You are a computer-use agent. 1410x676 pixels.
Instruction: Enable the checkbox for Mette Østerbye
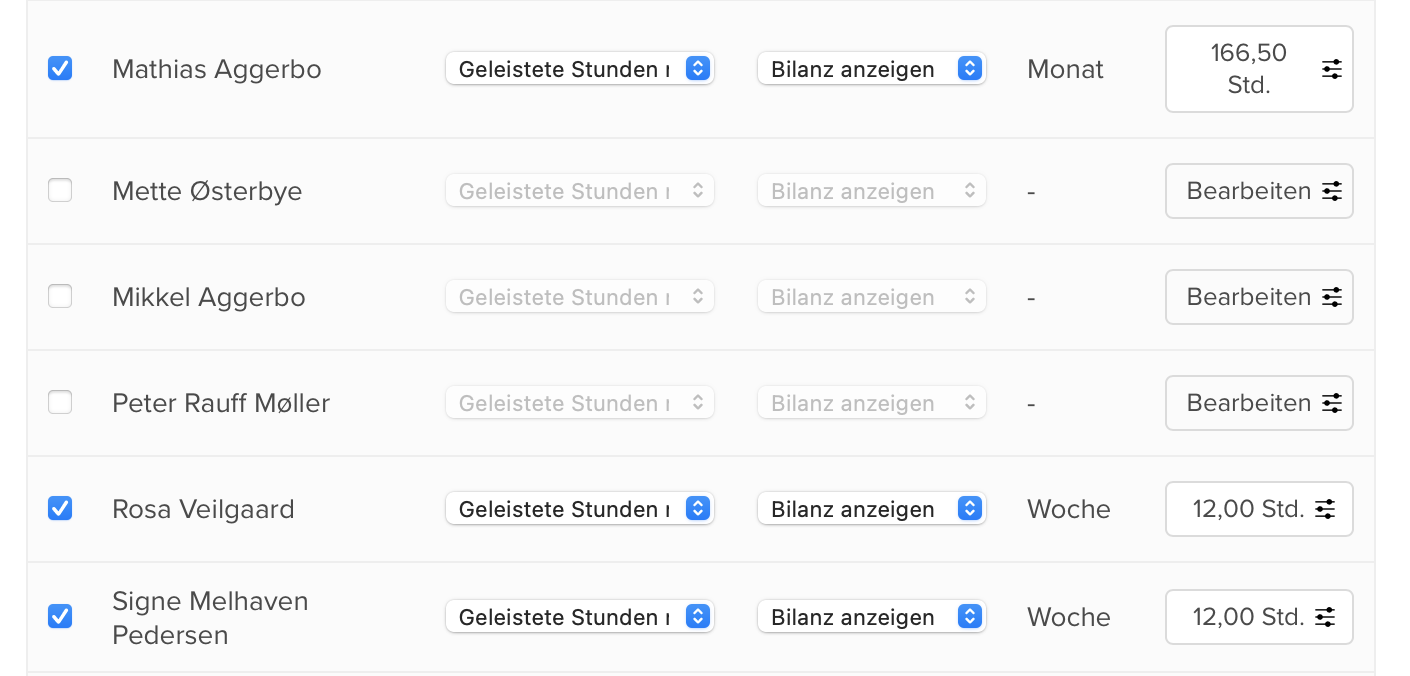(x=60, y=191)
